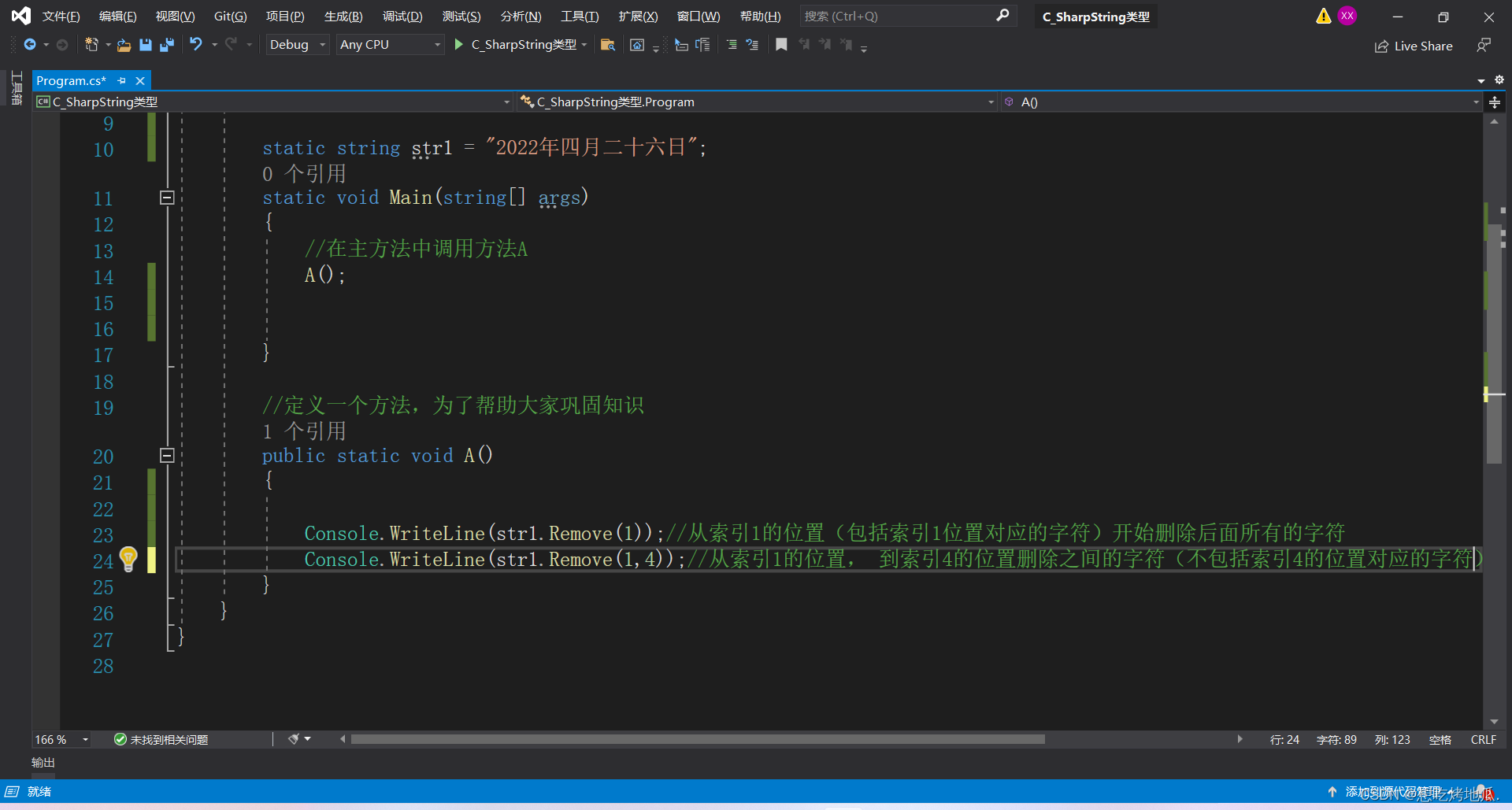1512x810 pixels.
Task: Click the Open File folder icon
Action: click(124, 45)
